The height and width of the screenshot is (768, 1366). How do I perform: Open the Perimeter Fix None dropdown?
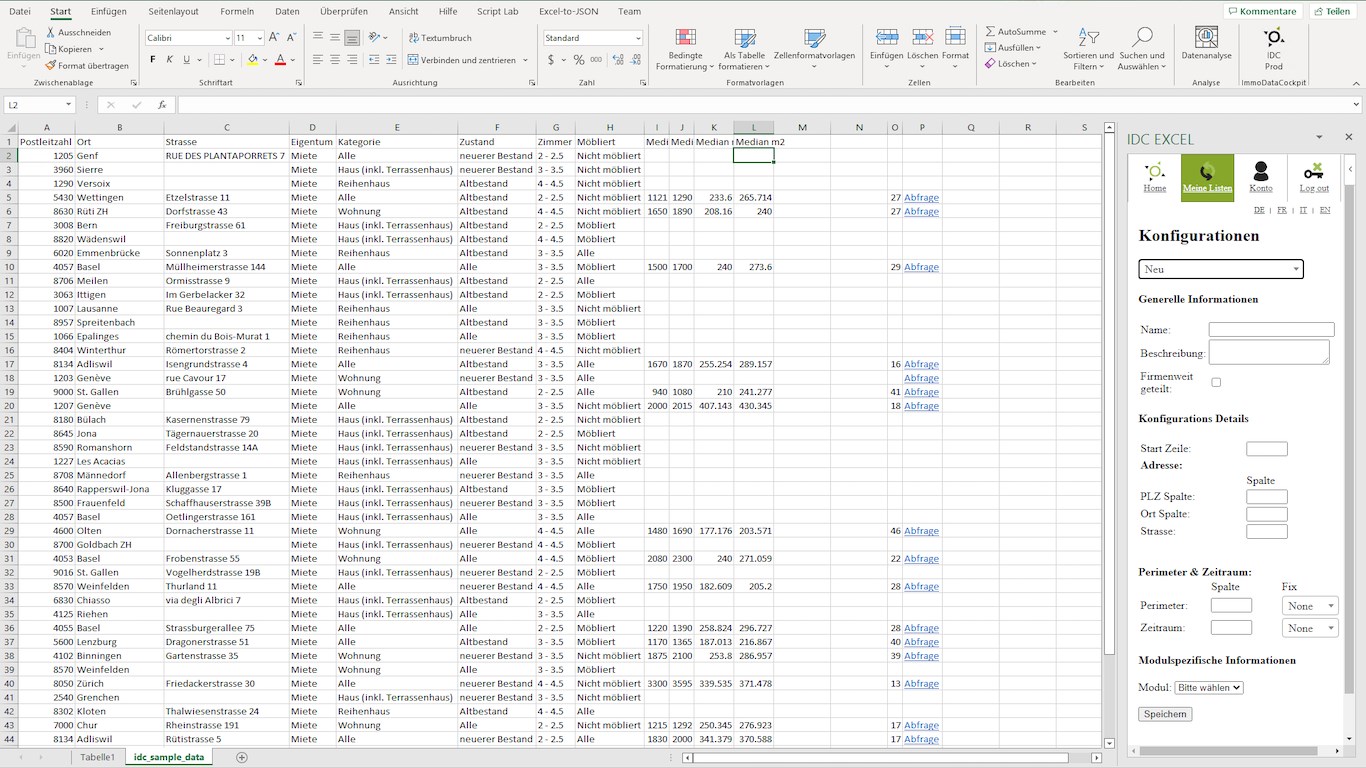tap(1310, 606)
